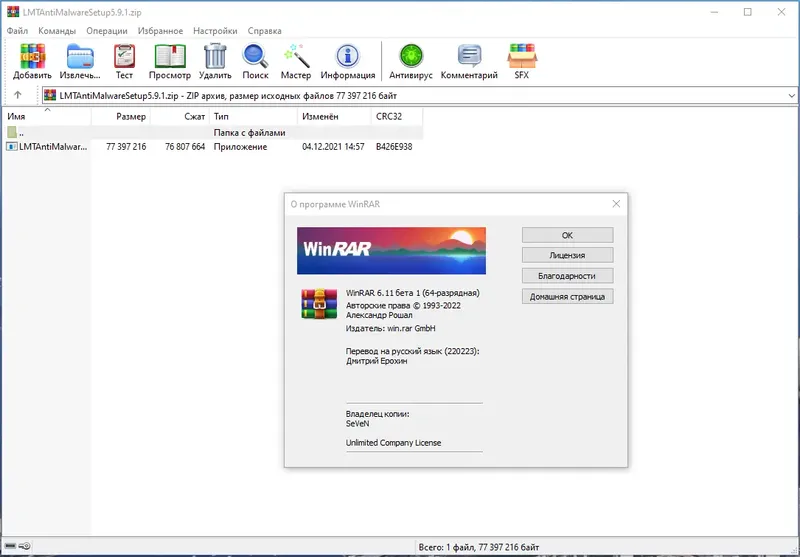This screenshot has height=557, width=800.
Task: Click the Извлечь (Extract) toolbar icon
Action: 80,56
